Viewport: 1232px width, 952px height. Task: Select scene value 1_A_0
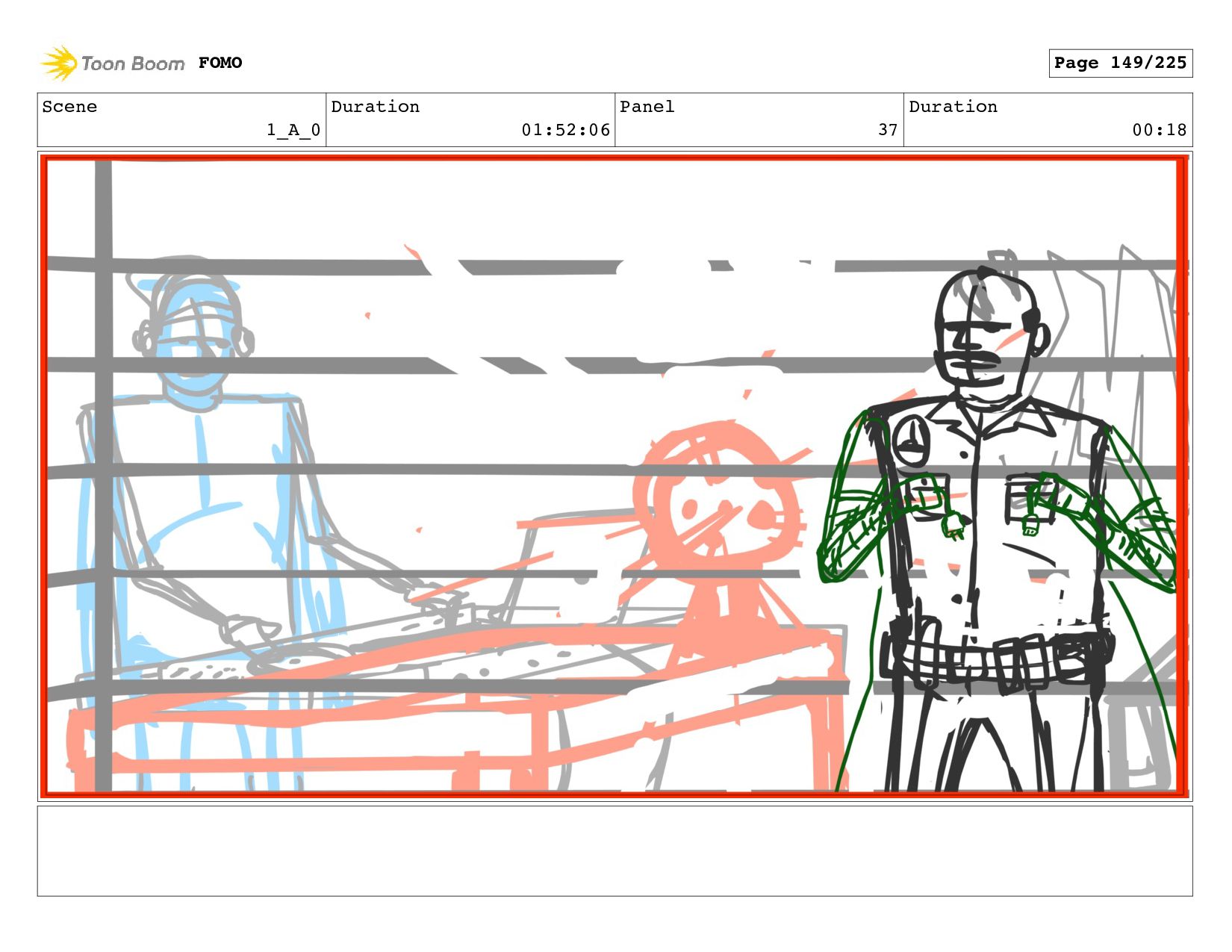point(293,130)
